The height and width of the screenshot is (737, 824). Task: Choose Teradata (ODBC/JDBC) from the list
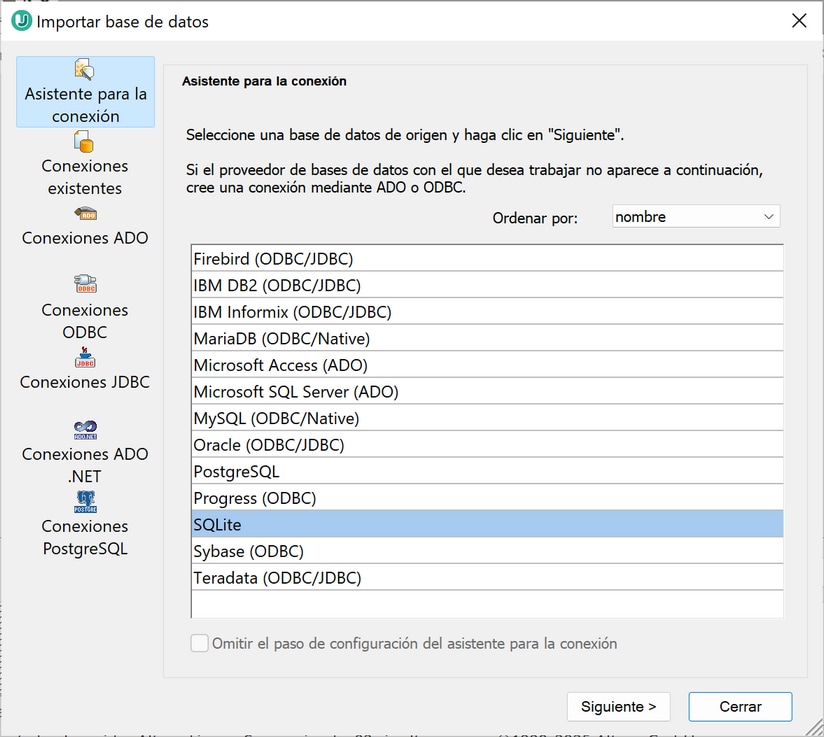(x=277, y=578)
